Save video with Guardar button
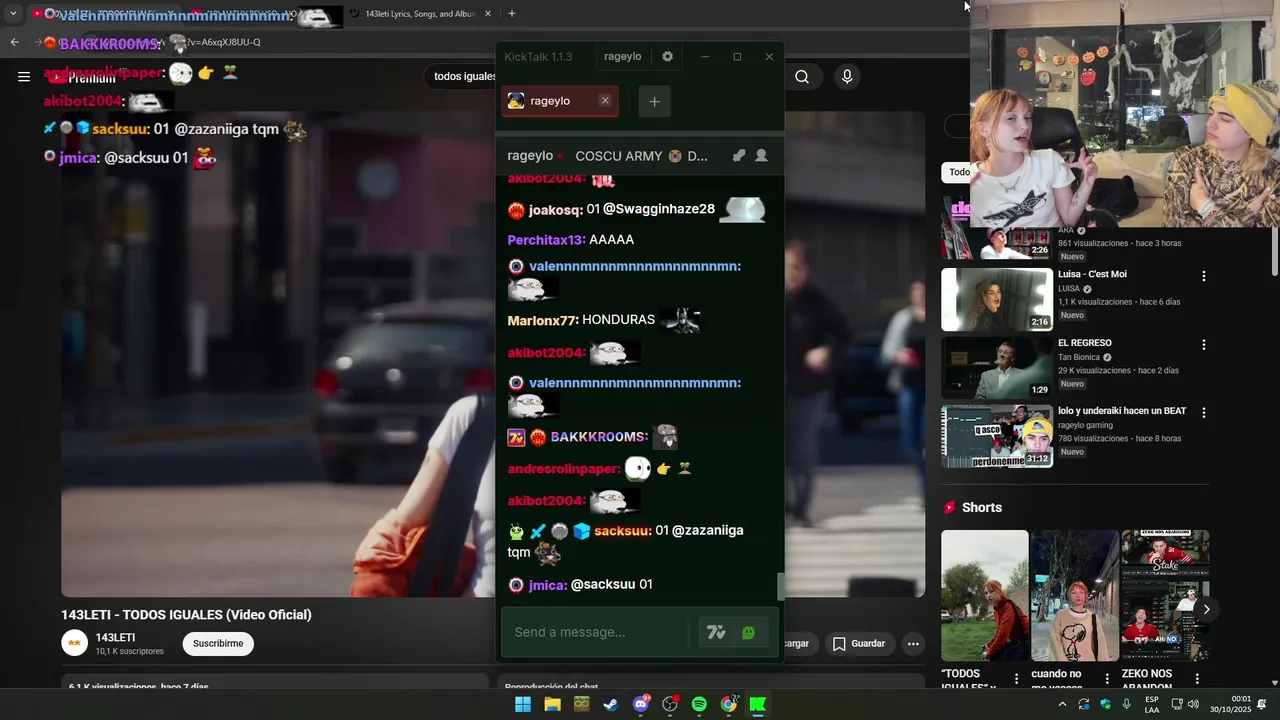Image resolution: width=1280 pixels, height=720 pixels. (859, 644)
